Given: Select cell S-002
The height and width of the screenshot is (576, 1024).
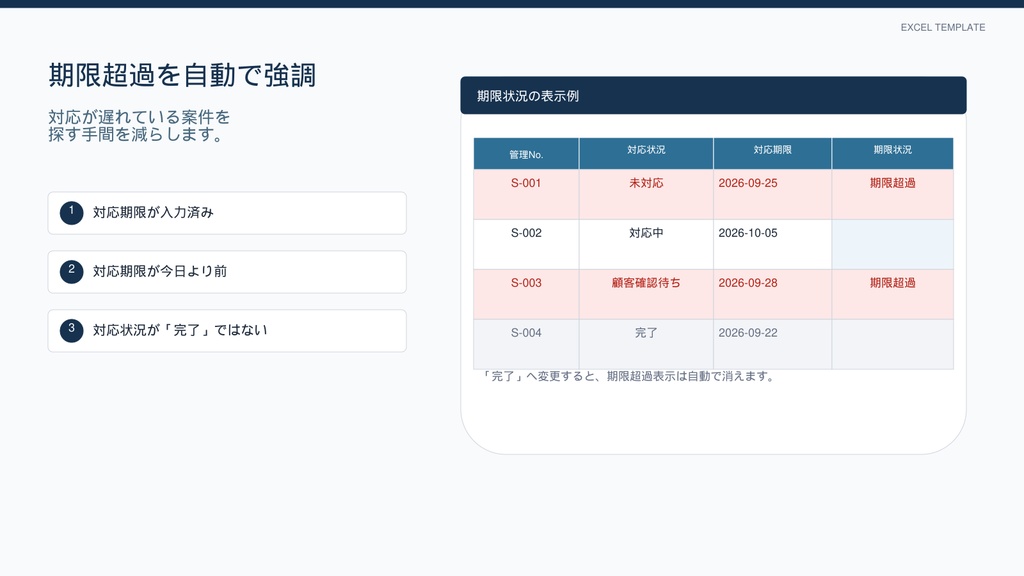Looking at the screenshot, I should [526, 244].
